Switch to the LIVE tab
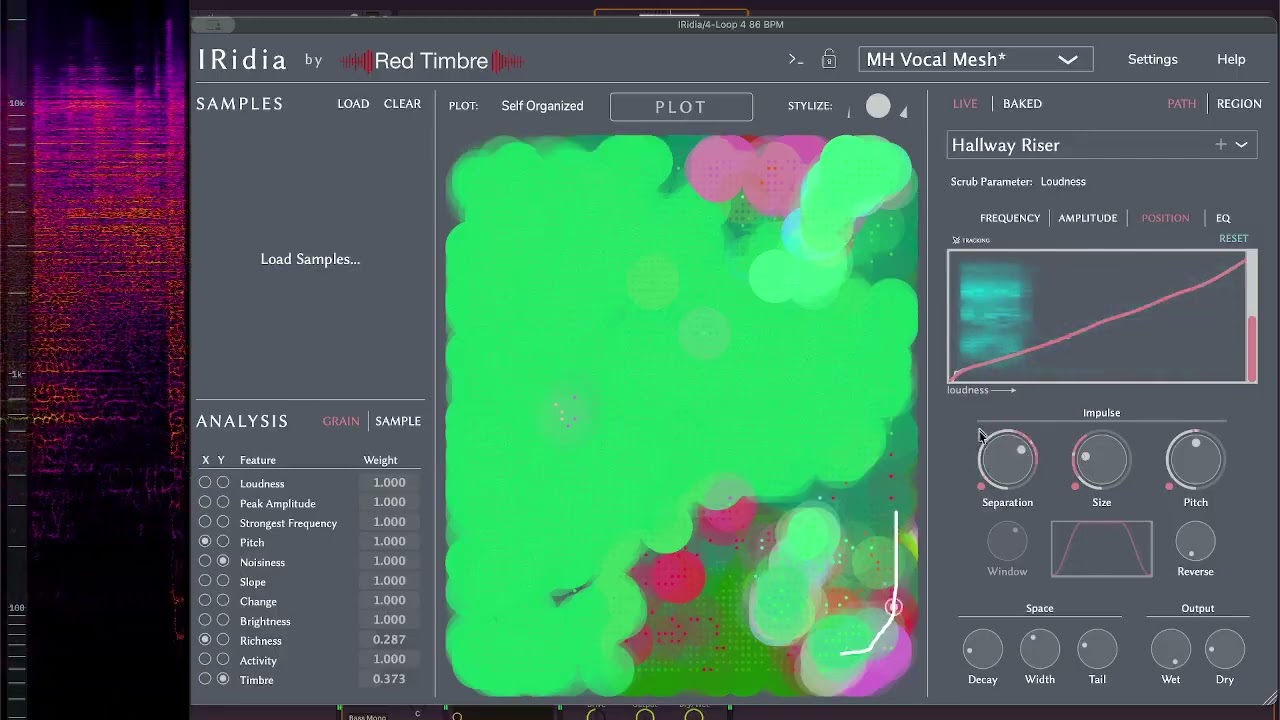This screenshot has width=1280, height=720. [x=965, y=104]
